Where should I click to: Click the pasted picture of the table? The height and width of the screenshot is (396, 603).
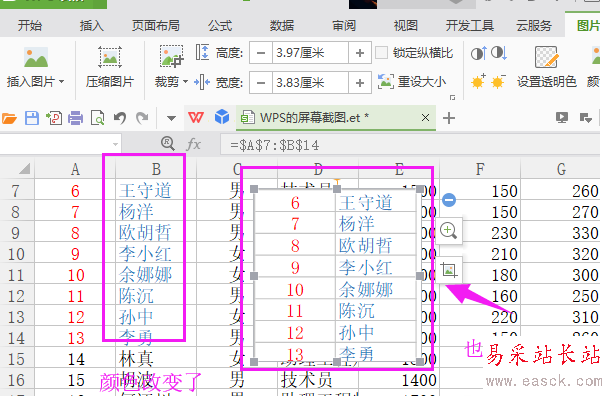pyautogui.click(x=336, y=275)
